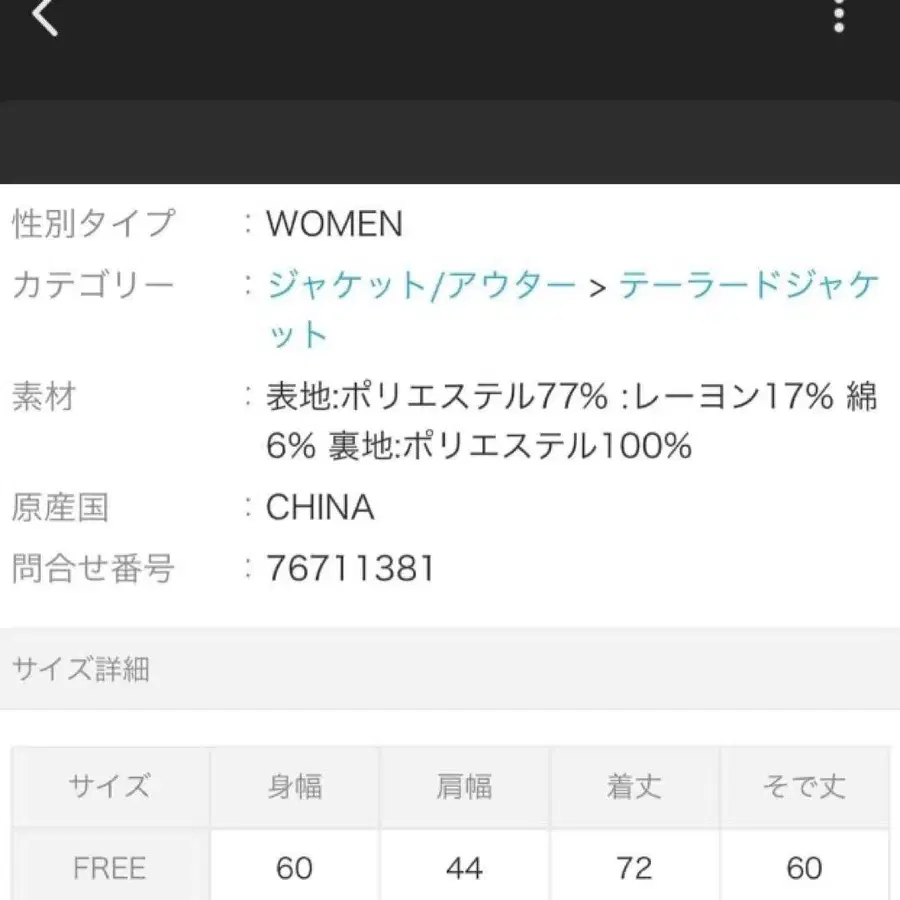Click the value 44 under 肩幅
This screenshot has width=900, height=900.
coord(465,866)
